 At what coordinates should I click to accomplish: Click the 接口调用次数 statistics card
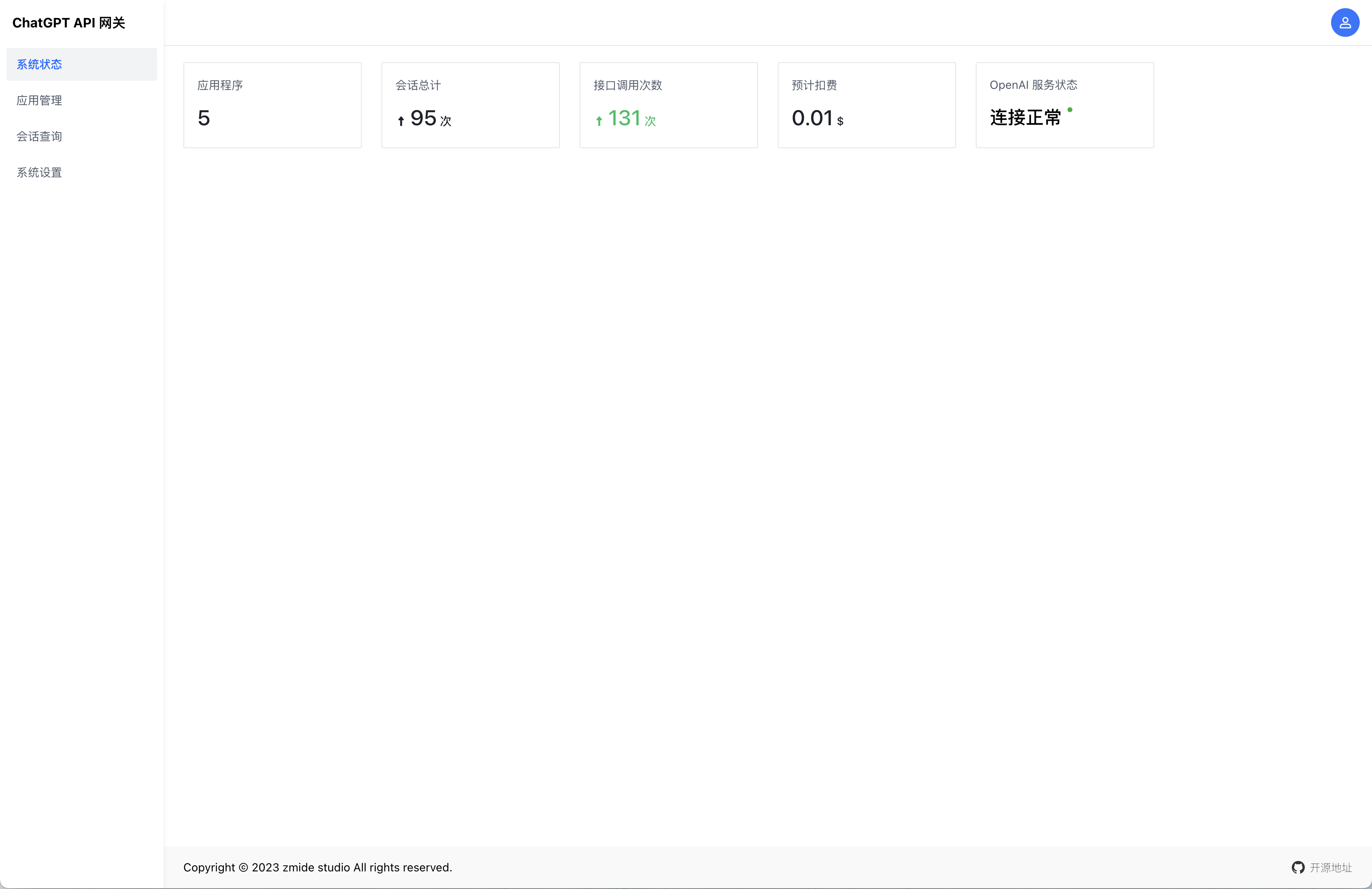[x=668, y=105]
